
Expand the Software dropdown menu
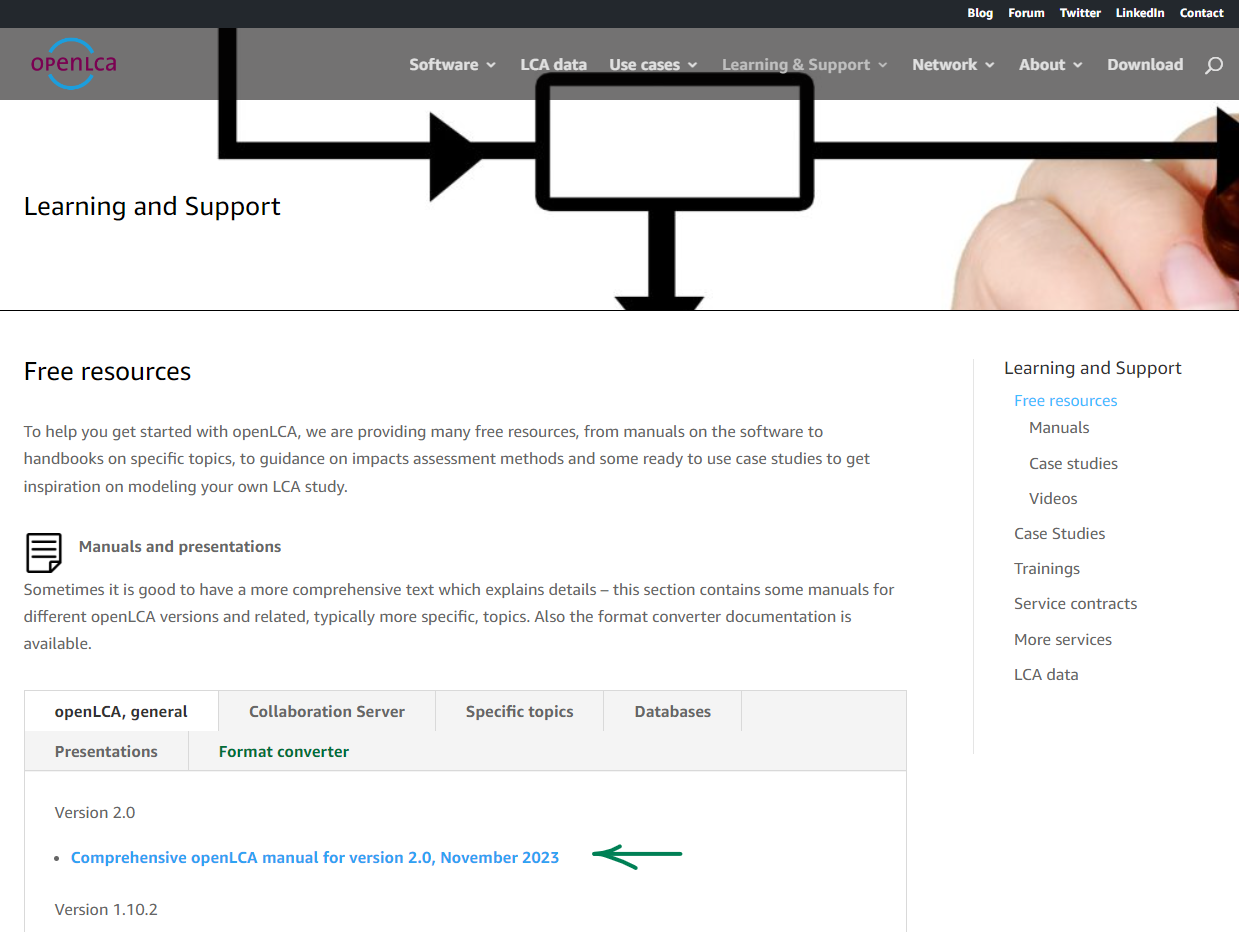pos(452,65)
